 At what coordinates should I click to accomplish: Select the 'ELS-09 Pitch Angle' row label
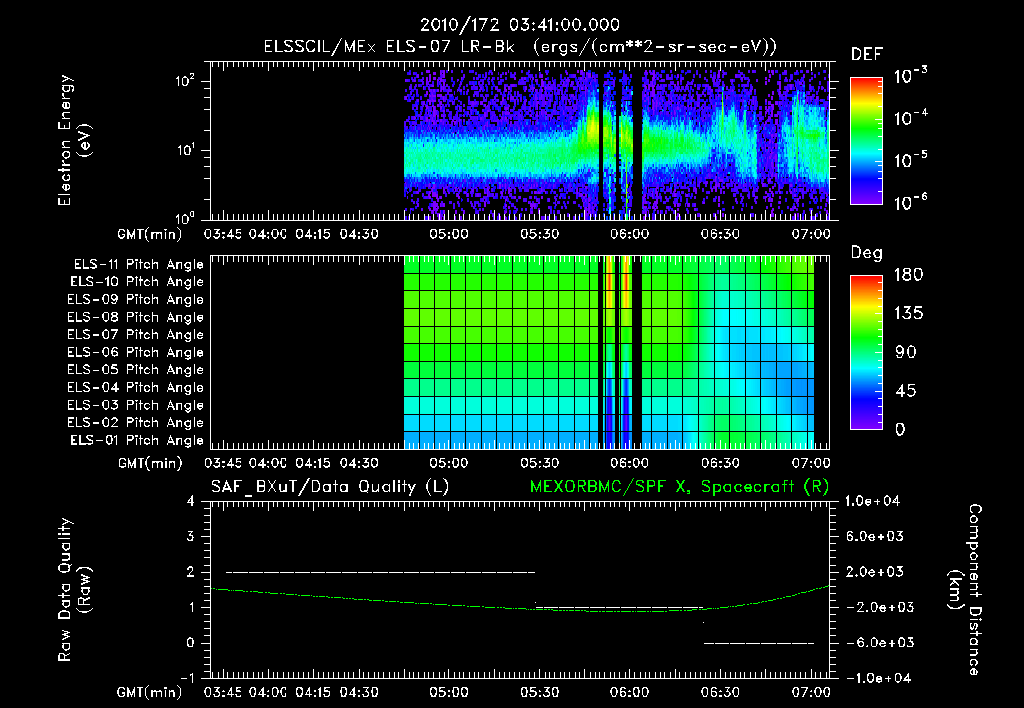click(x=136, y=300)
